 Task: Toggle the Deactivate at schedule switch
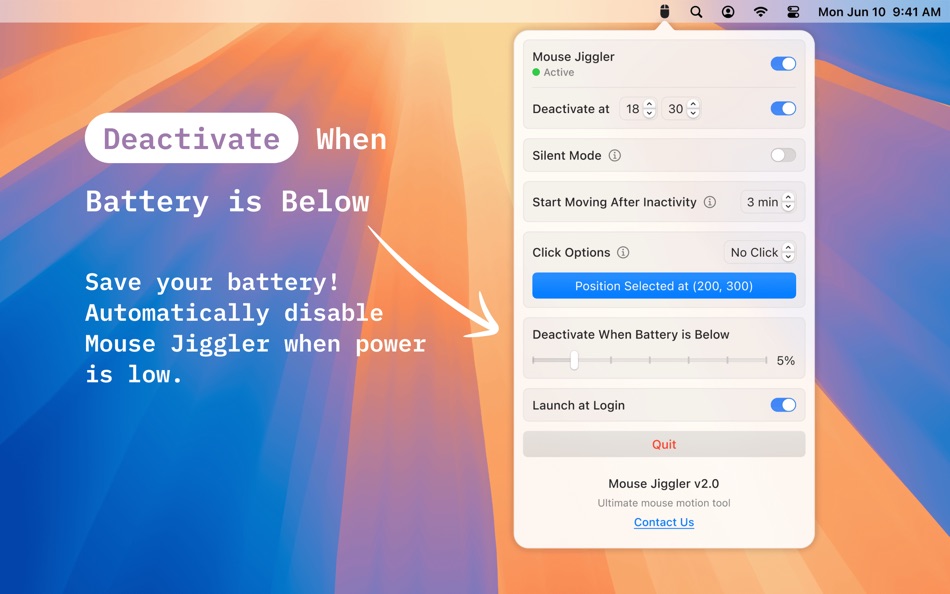click(783, 108)
